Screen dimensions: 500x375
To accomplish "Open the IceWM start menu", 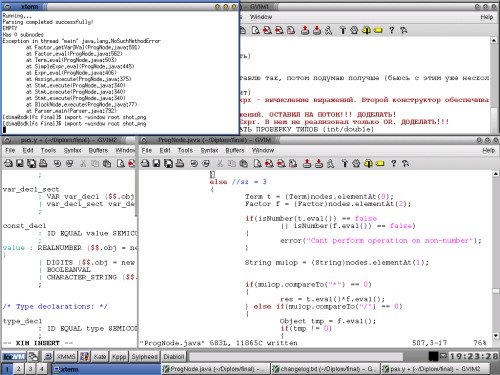I will pyautogui.click(x=14, y=357).
